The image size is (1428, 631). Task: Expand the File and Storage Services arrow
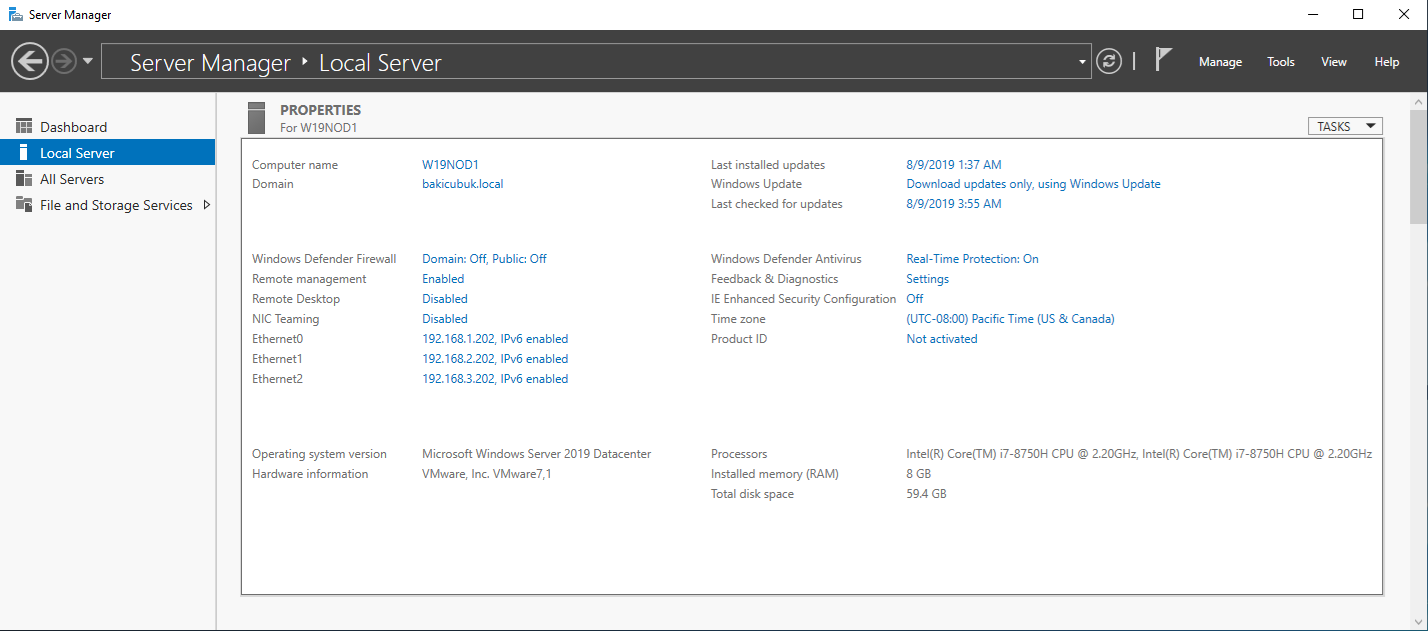(x=206, y=205)
